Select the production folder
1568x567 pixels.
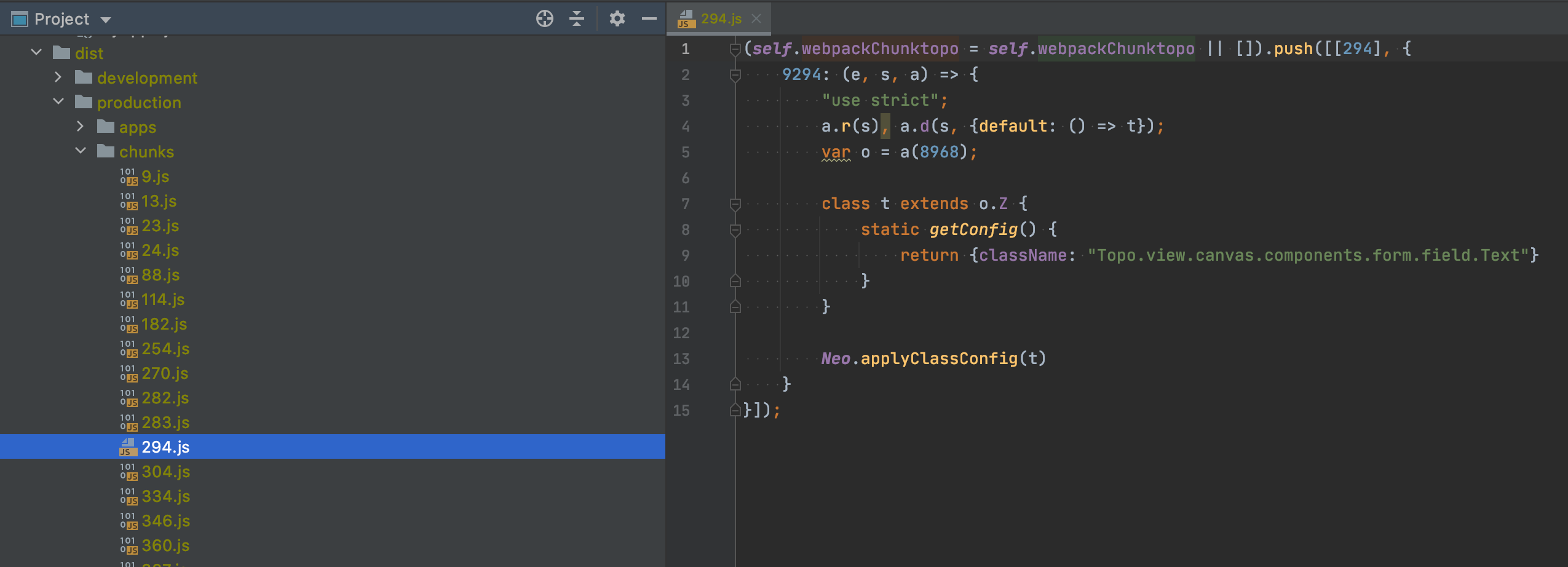pos(139,103)
